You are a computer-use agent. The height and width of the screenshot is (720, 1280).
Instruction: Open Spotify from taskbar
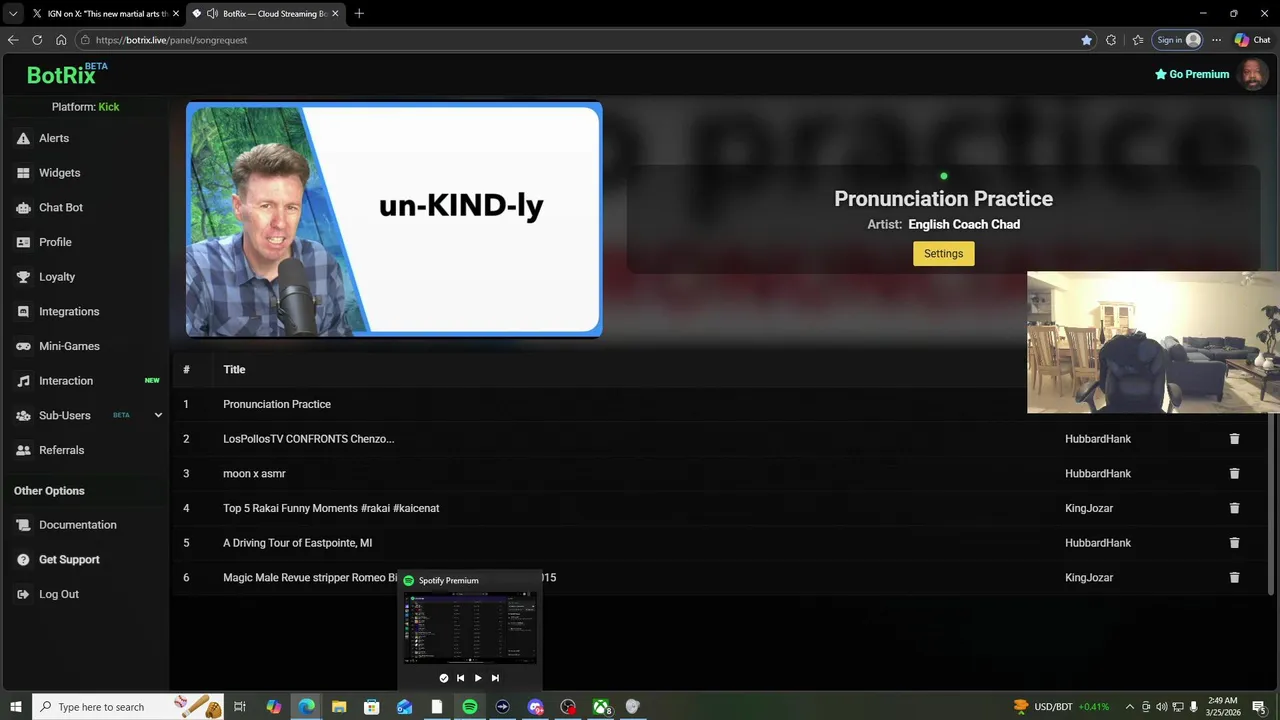pos(470,707)
